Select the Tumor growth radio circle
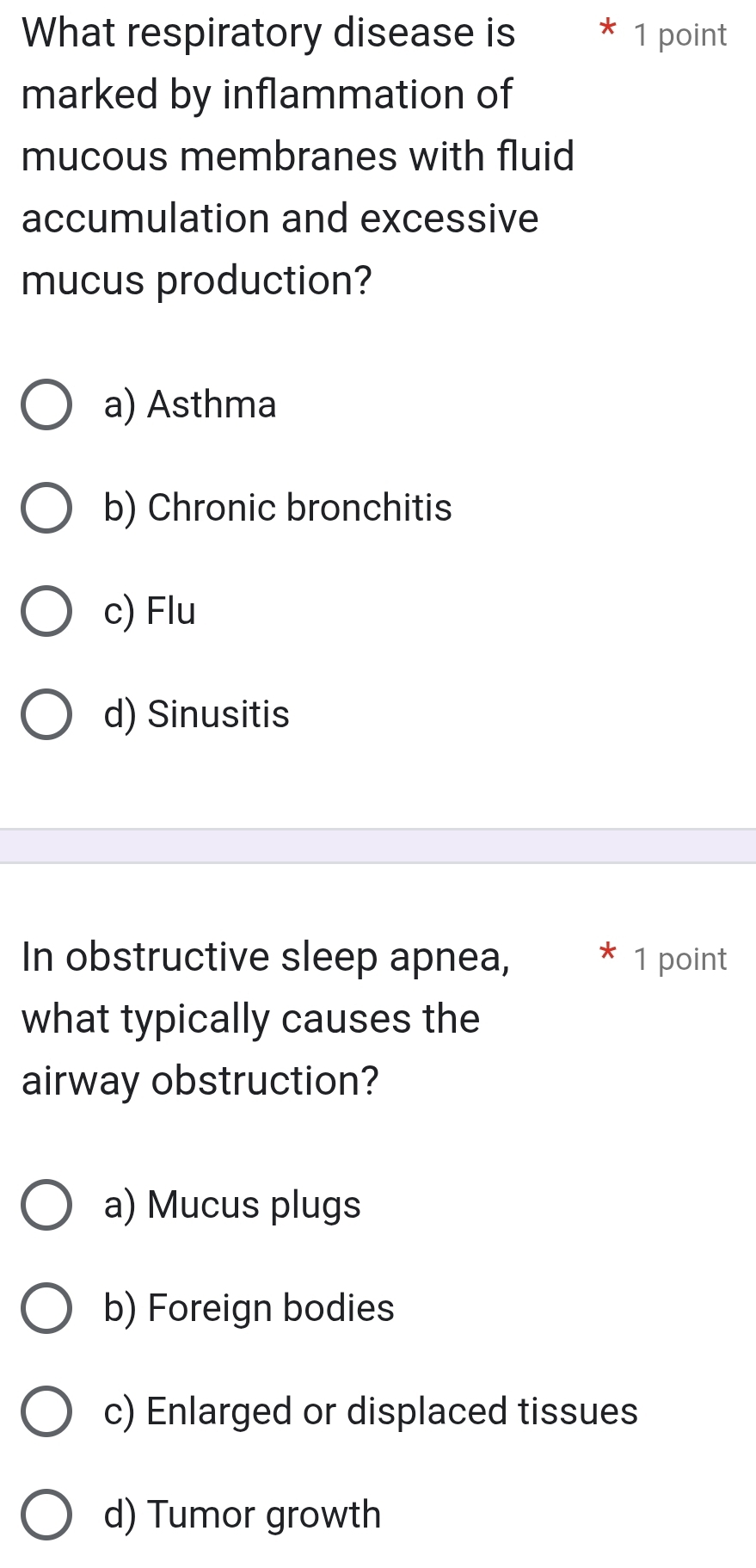Viewport: 756px width, 1568px height. coord(46,1515)
